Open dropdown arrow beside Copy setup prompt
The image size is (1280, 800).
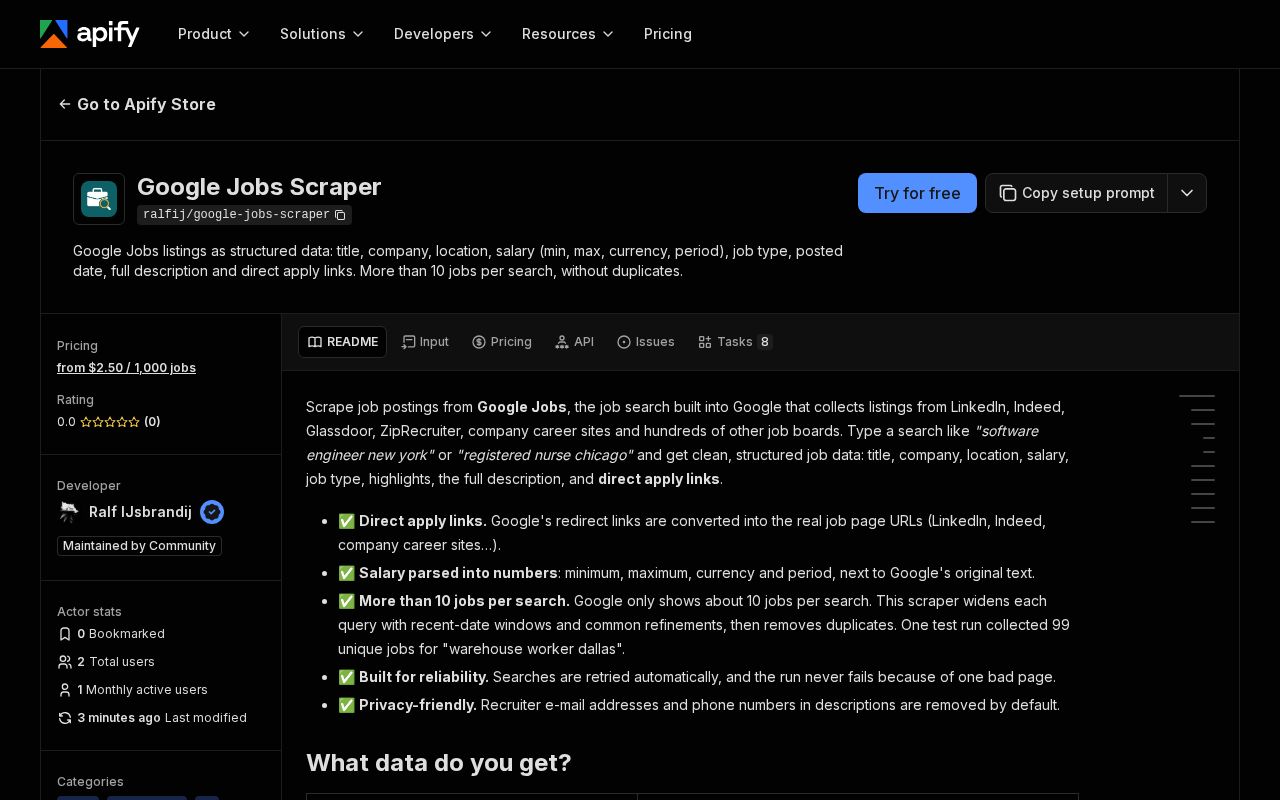pos(1187,193)
